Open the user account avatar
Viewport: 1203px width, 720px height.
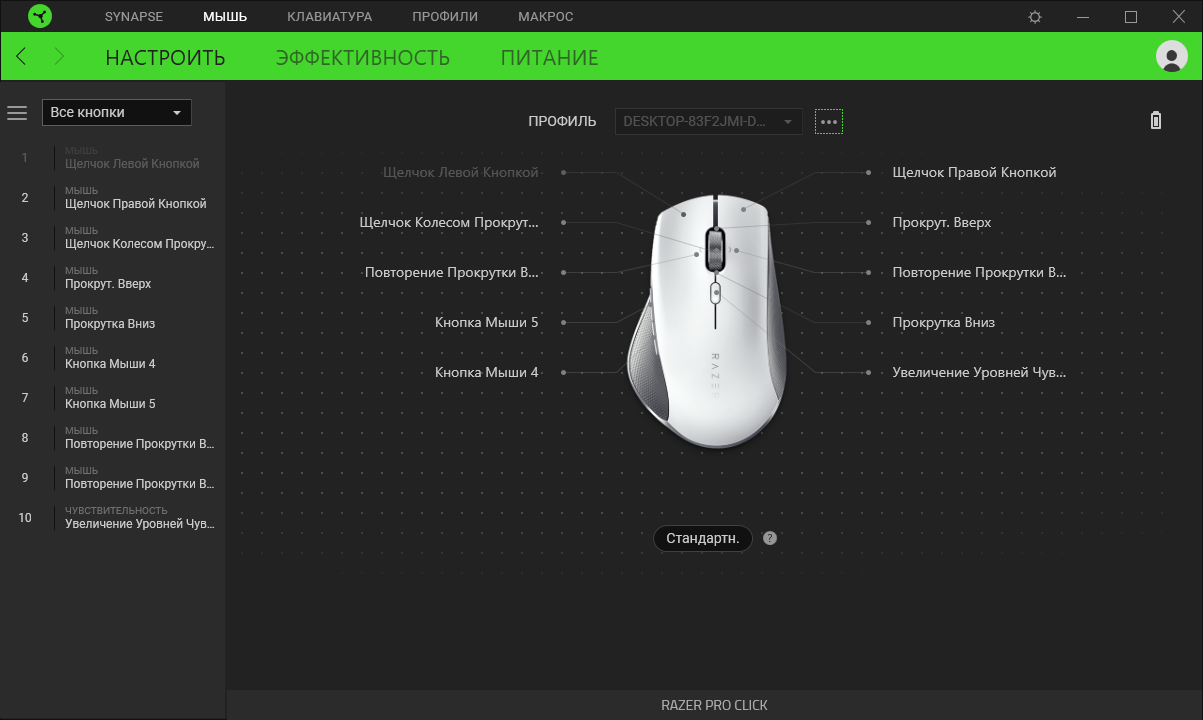[x=1171, y=56]
